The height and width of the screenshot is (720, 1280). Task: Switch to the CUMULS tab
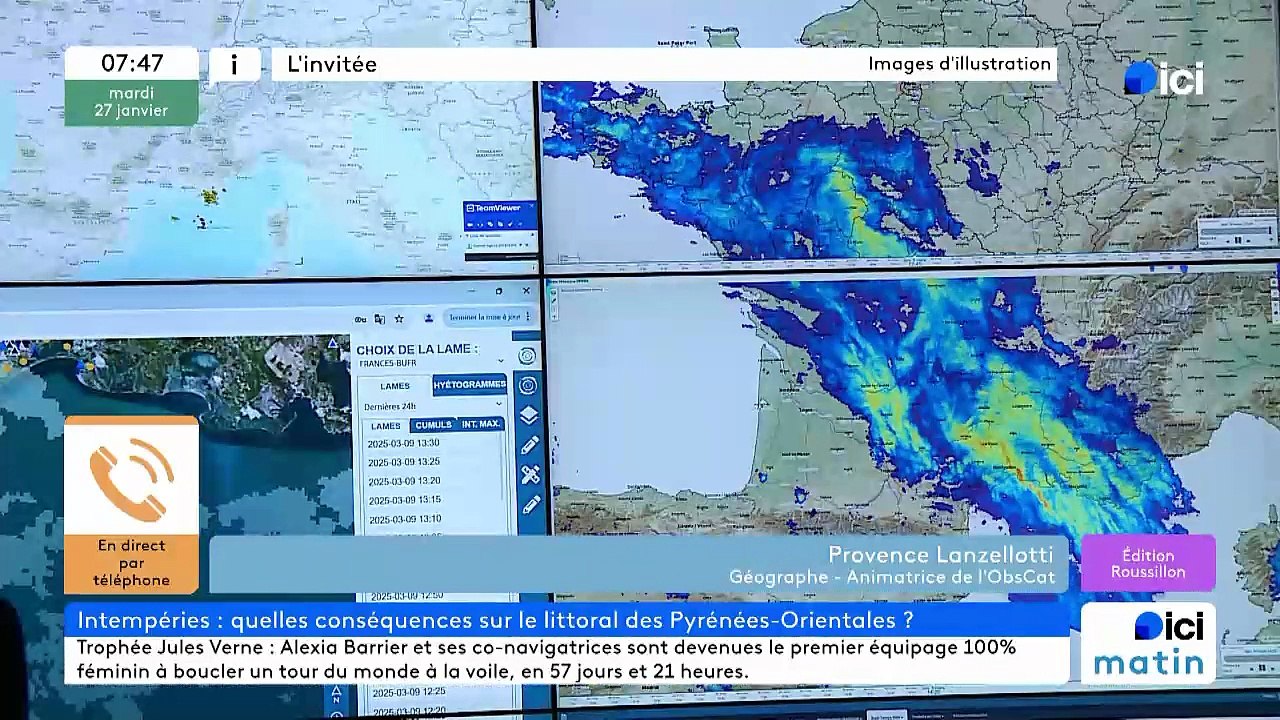coord(433,425)
